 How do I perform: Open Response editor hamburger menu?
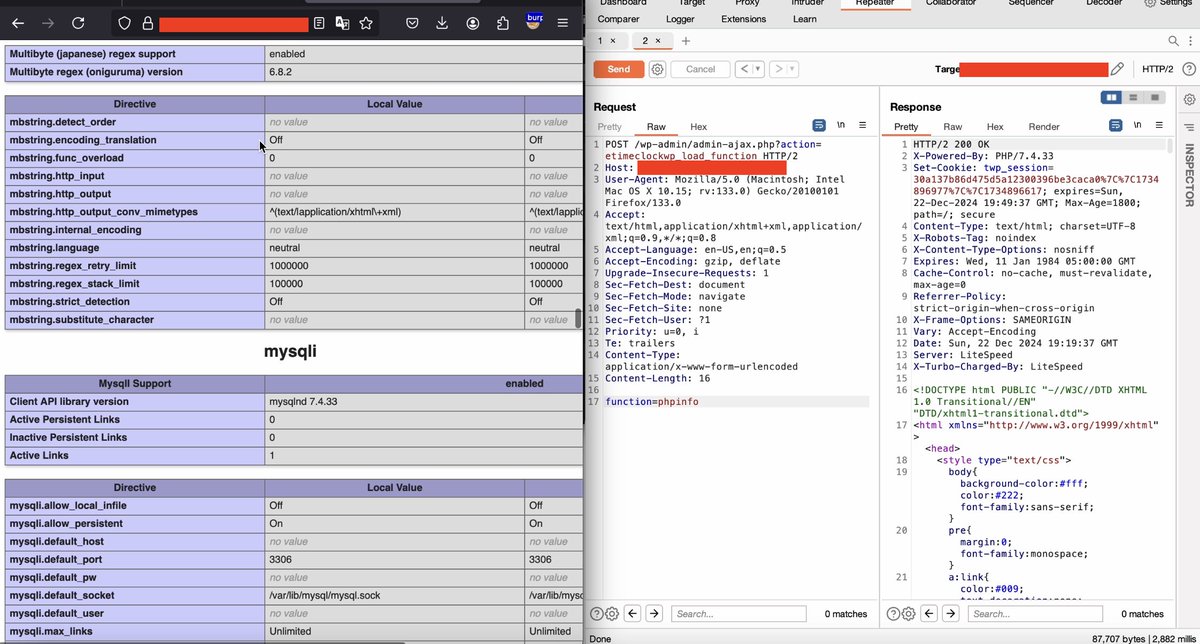pos(1159,126)
